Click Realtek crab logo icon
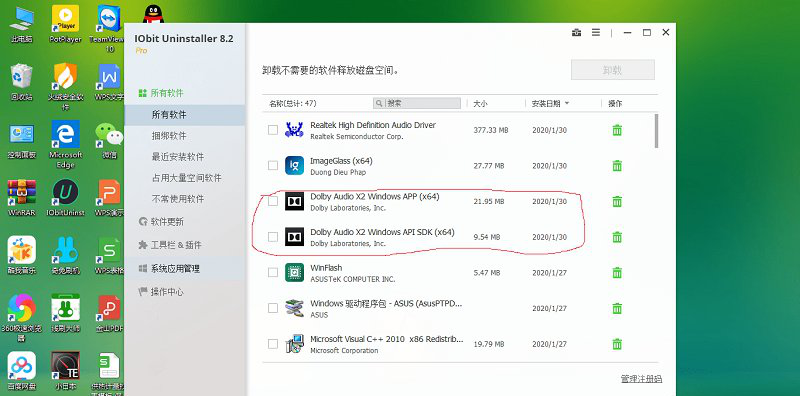800x411 pixels. tap(294, 130)
